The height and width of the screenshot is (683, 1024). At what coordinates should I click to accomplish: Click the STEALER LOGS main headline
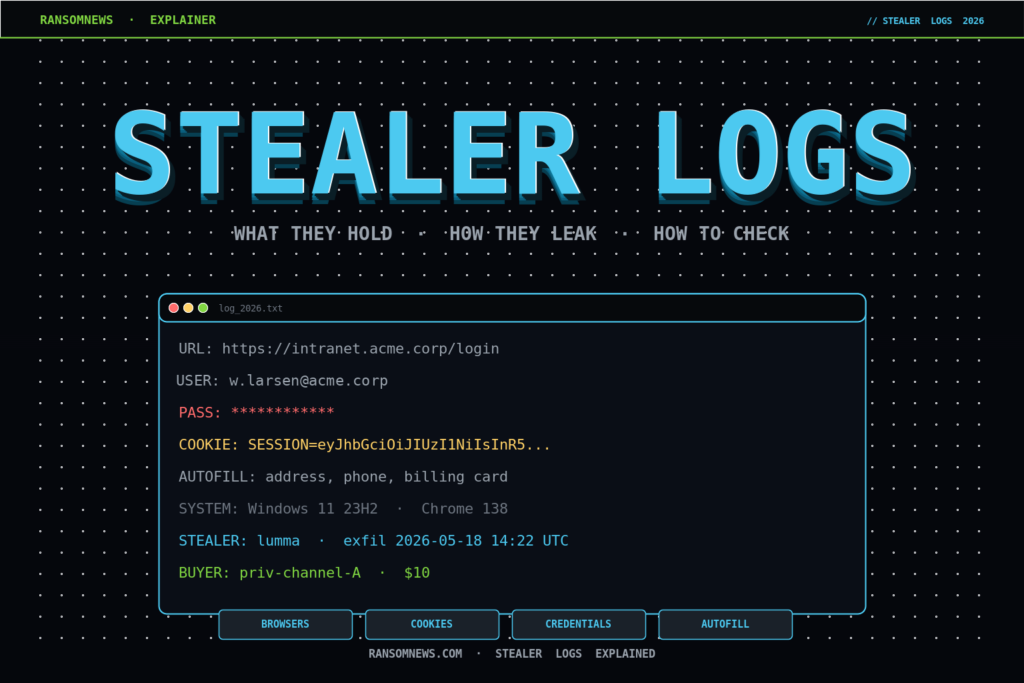coord(514,155)
